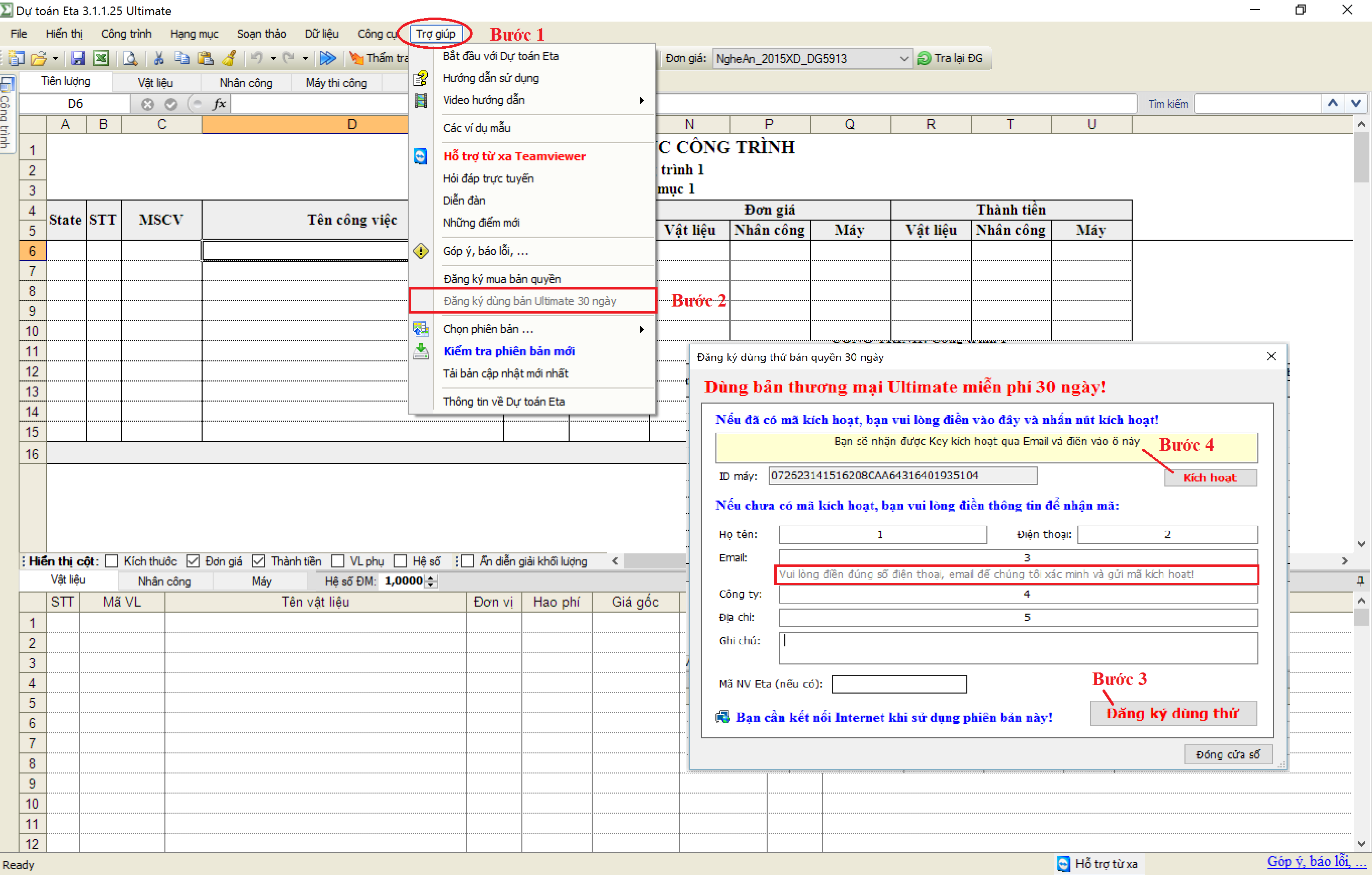
Task: Click the Teamviewer icon in Trợ giúp menu
Action: point(420,156)
